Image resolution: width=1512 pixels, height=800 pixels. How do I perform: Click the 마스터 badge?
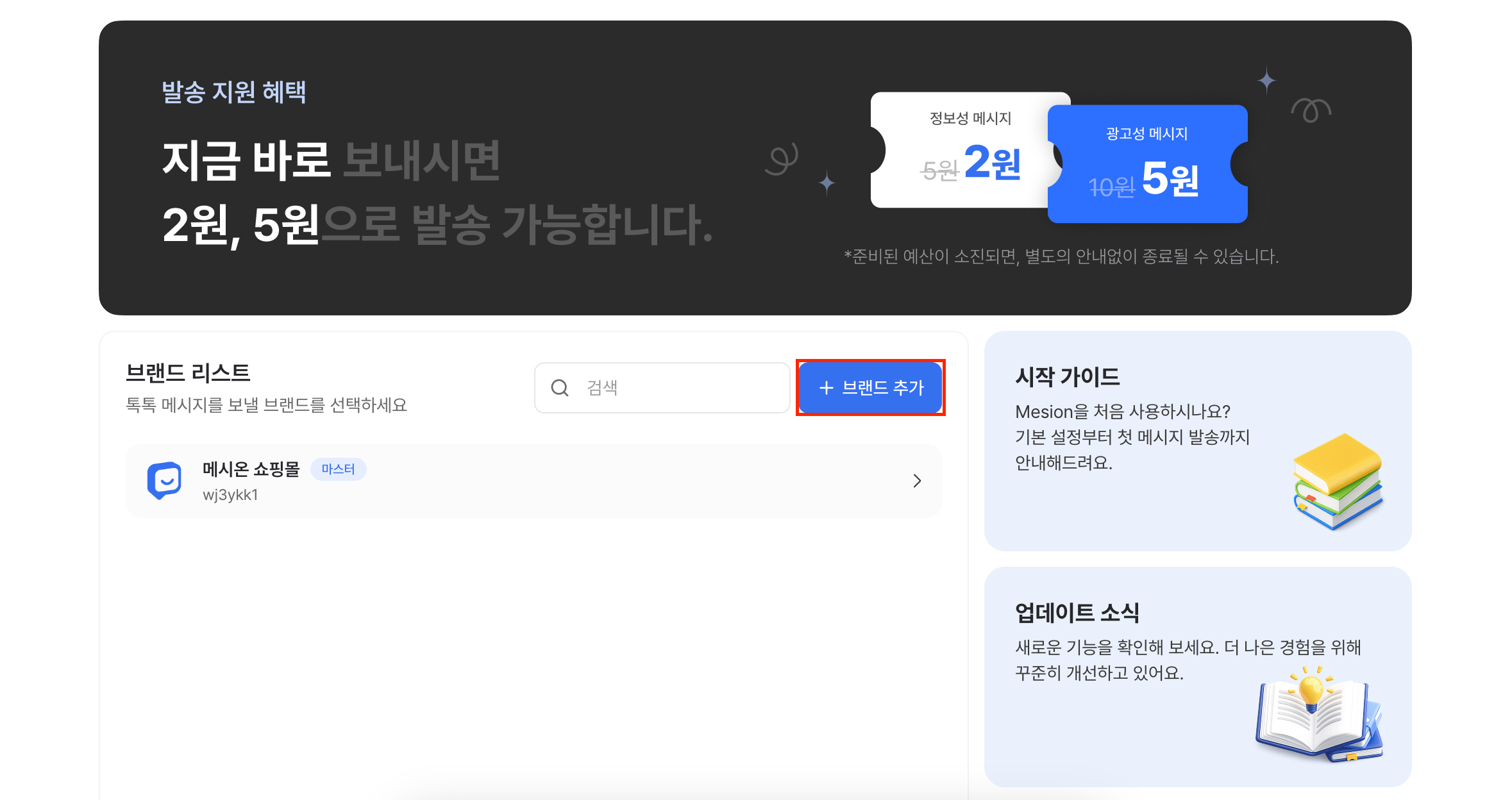point(338,469)
